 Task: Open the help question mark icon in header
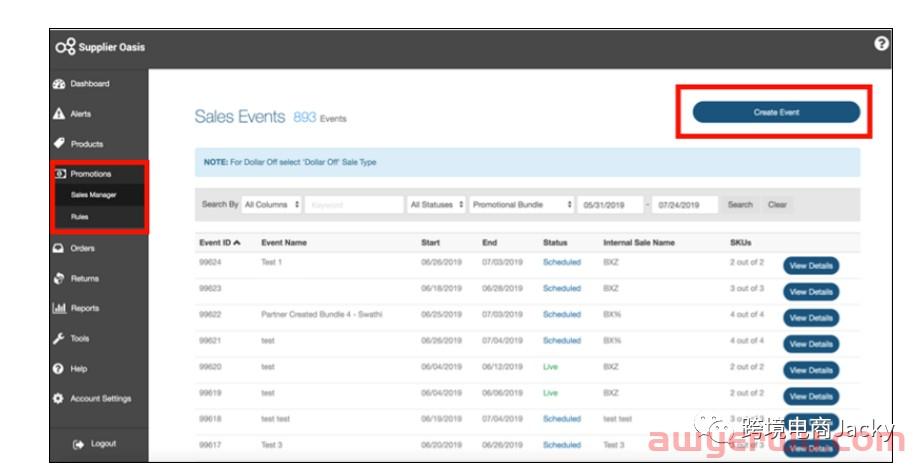point(881,44)
